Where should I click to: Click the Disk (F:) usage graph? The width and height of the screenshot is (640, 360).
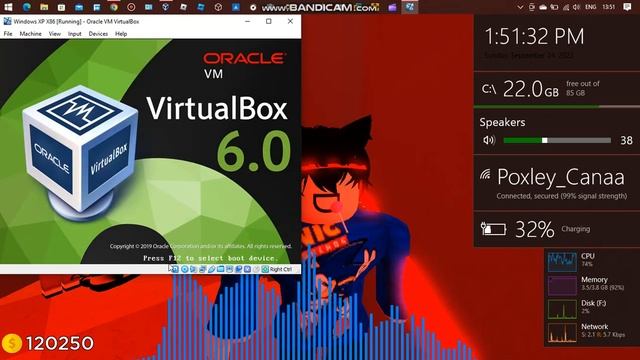(562, 309)
